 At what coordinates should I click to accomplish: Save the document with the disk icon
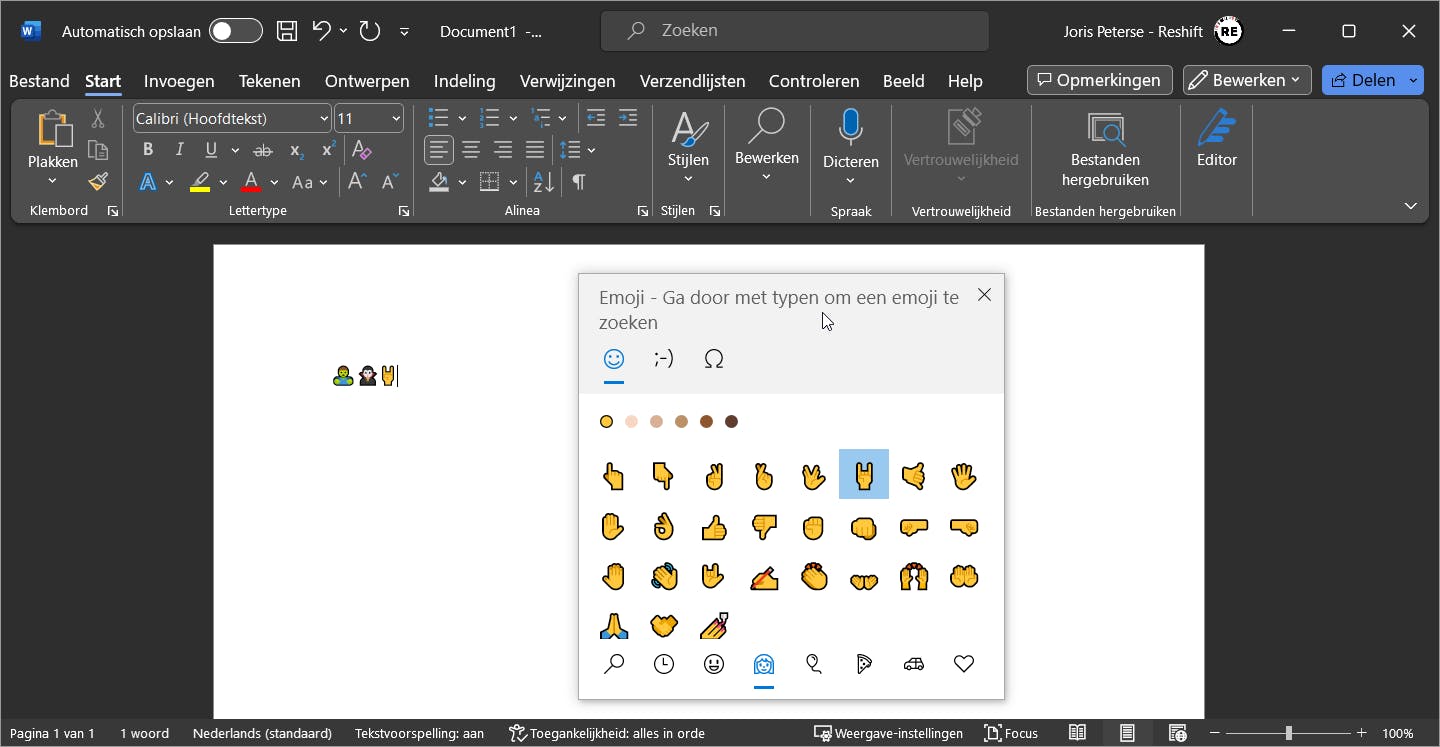point(287,31)
